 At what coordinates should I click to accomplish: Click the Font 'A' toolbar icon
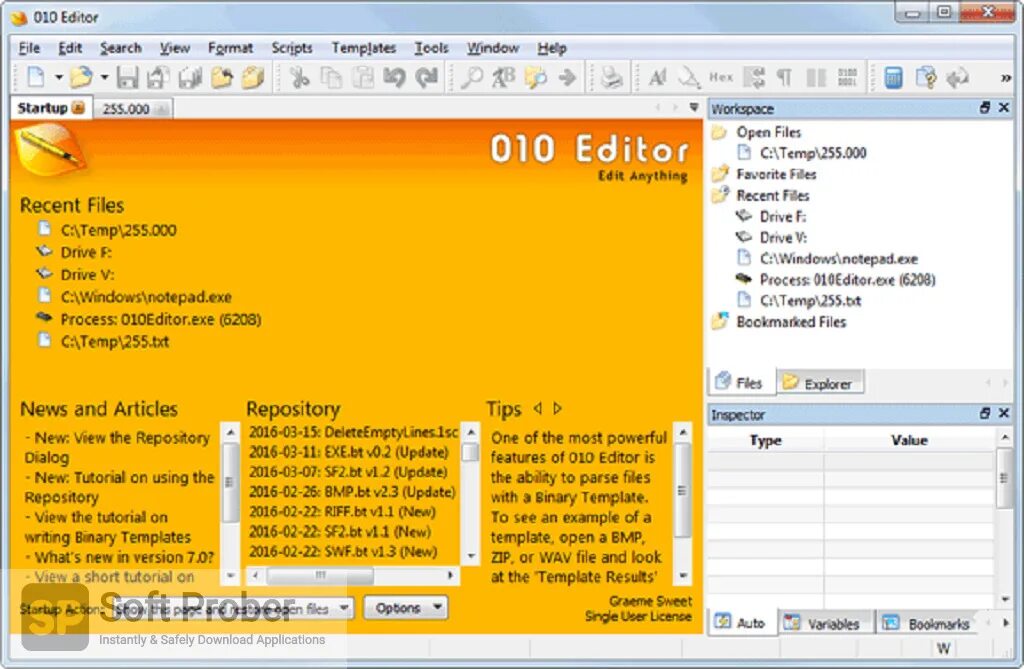[657, 78]
